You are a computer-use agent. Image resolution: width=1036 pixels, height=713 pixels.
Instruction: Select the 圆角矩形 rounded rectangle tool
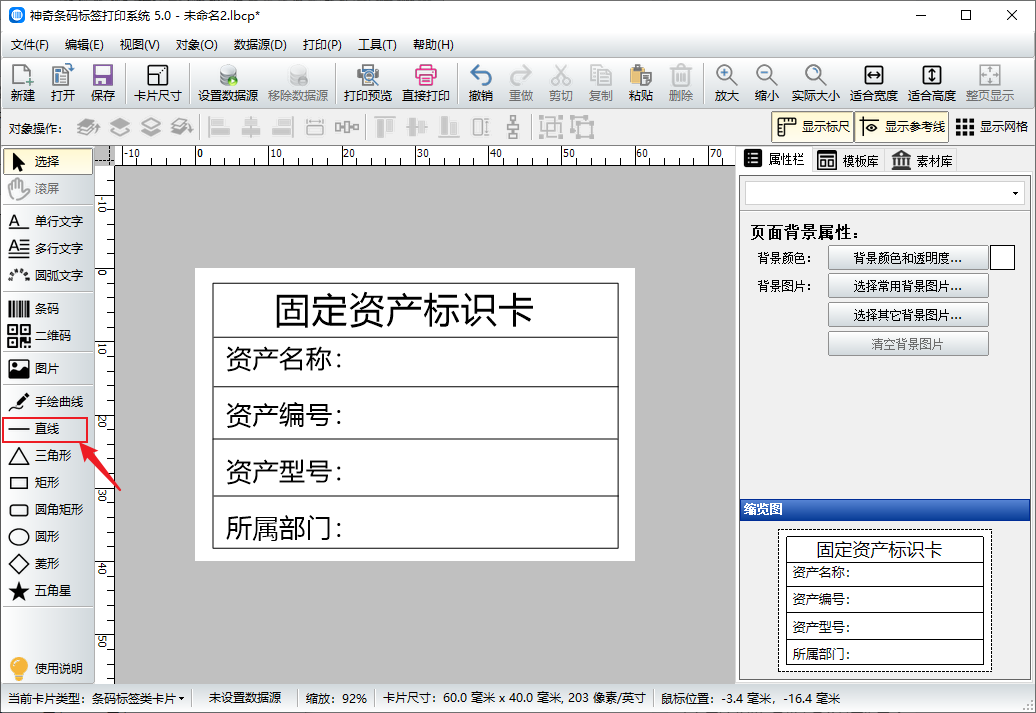tap(47, 509)
